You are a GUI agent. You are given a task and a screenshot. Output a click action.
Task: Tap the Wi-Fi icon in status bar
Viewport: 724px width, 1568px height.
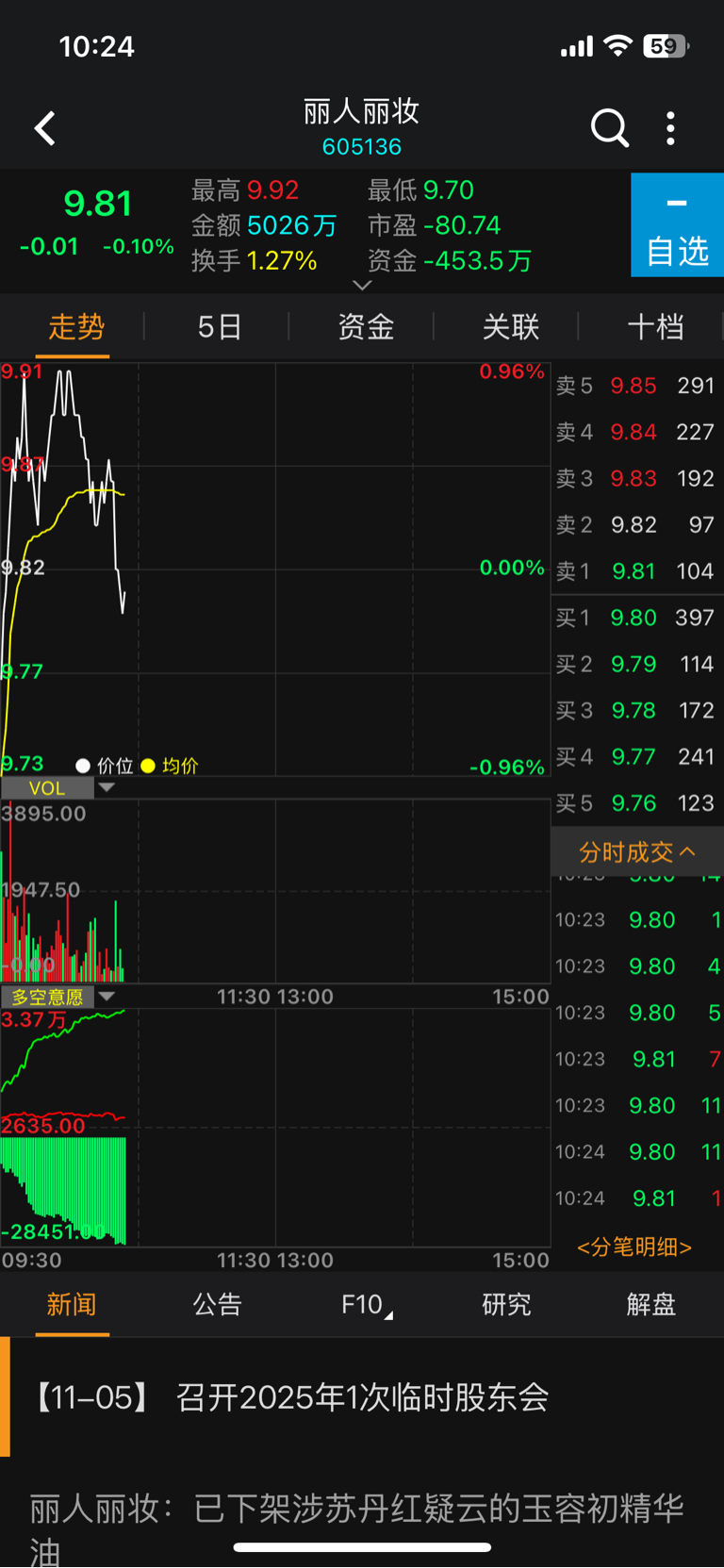coord(617,45)
